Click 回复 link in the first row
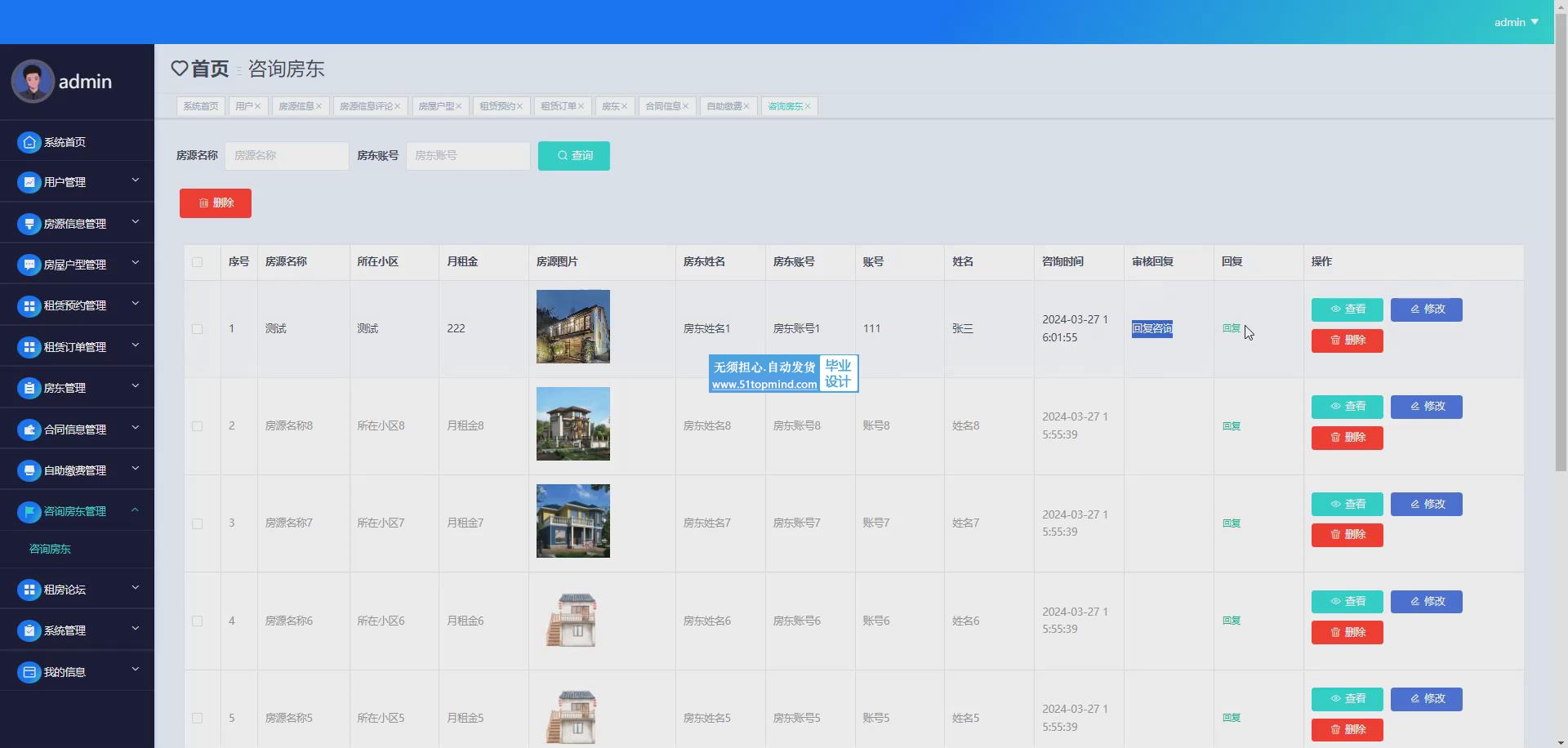The height and width of the screenshot is (748, 1568). (1231, 328)
